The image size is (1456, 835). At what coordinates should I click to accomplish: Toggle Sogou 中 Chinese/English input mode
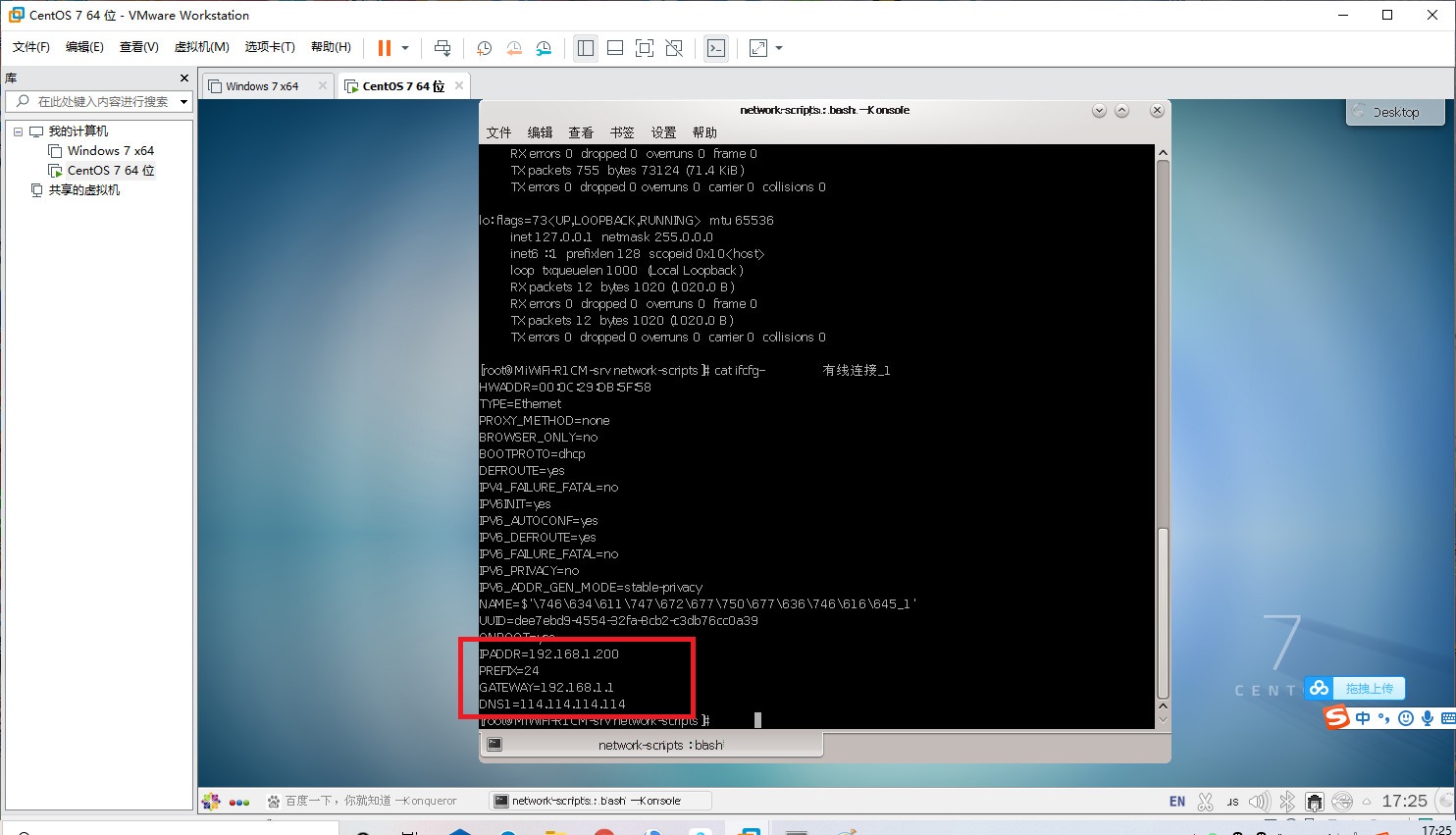pyautogui.click(x=1363, y=718)
